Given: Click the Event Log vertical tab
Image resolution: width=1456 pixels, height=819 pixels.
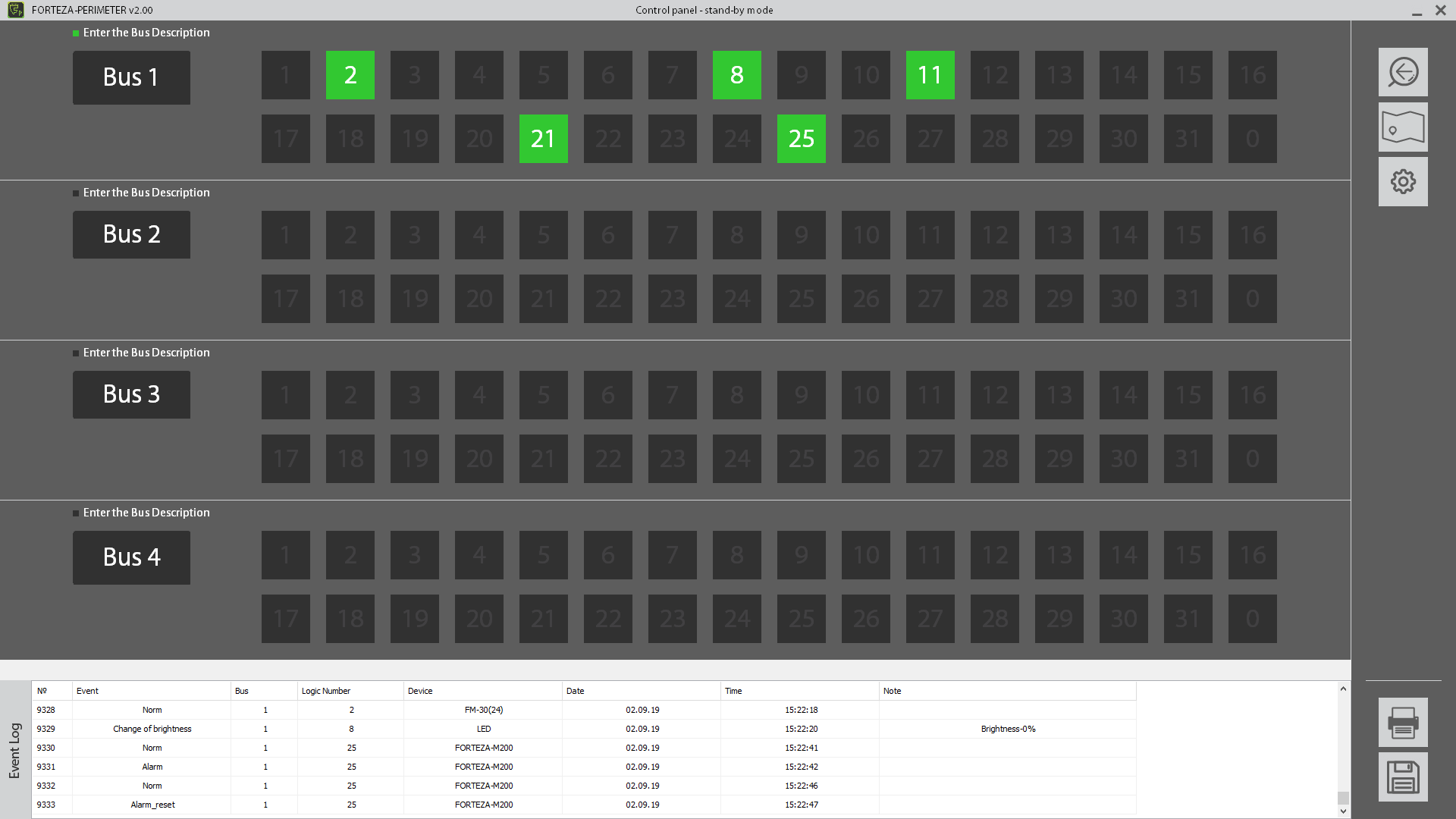Looking at the screenshot, I should tap(14, 751).
